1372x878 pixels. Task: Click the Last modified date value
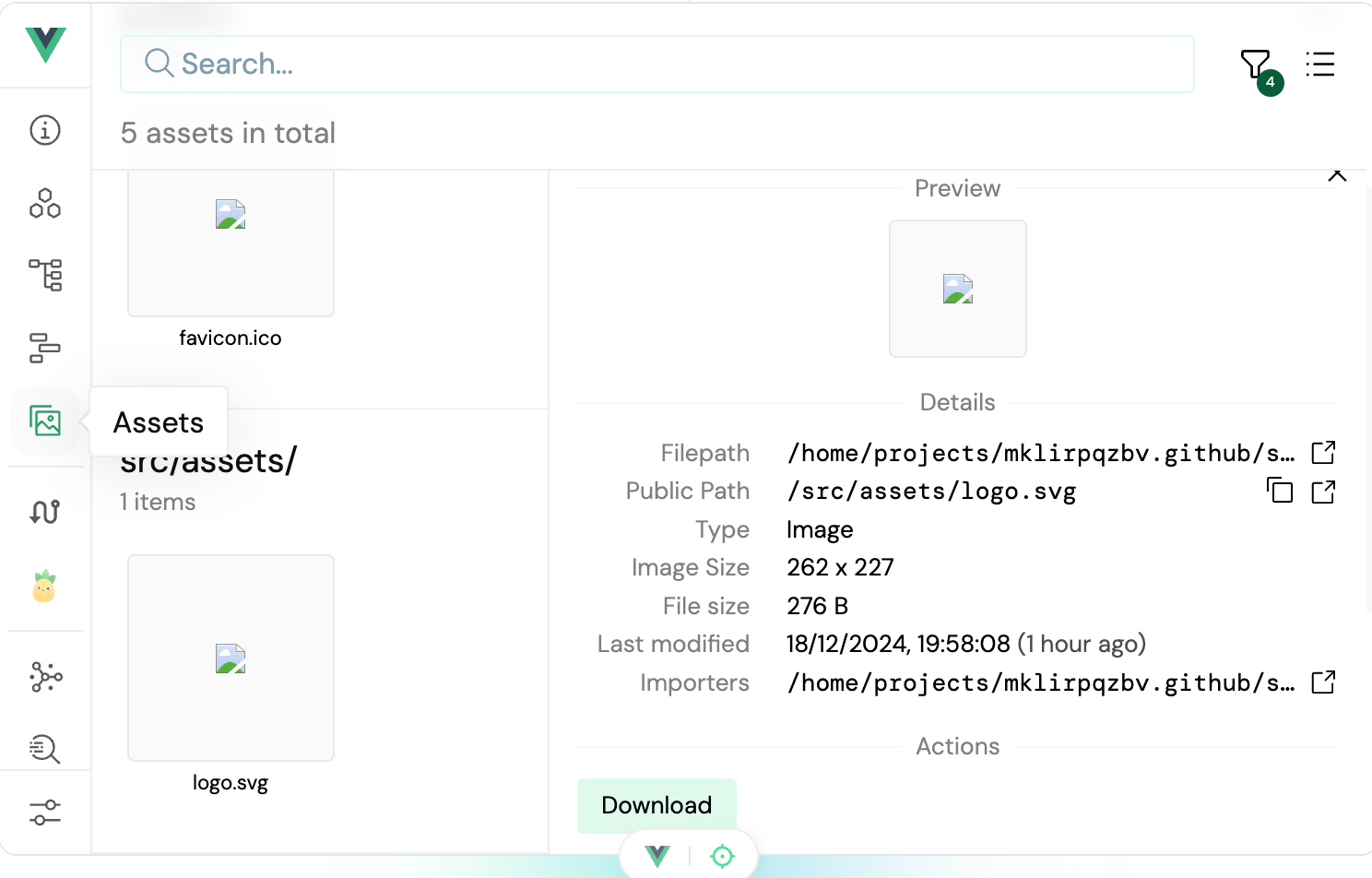click(966, 644)
